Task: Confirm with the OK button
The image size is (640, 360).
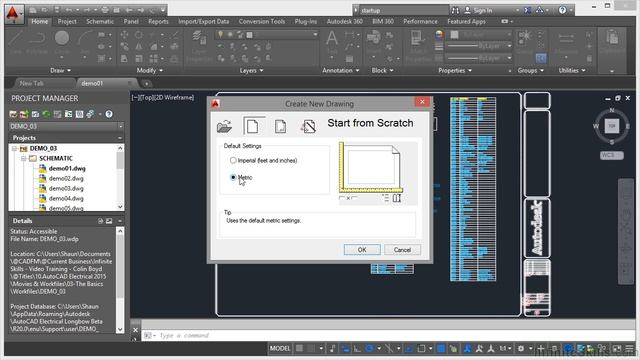Action: tap(362, 250)
